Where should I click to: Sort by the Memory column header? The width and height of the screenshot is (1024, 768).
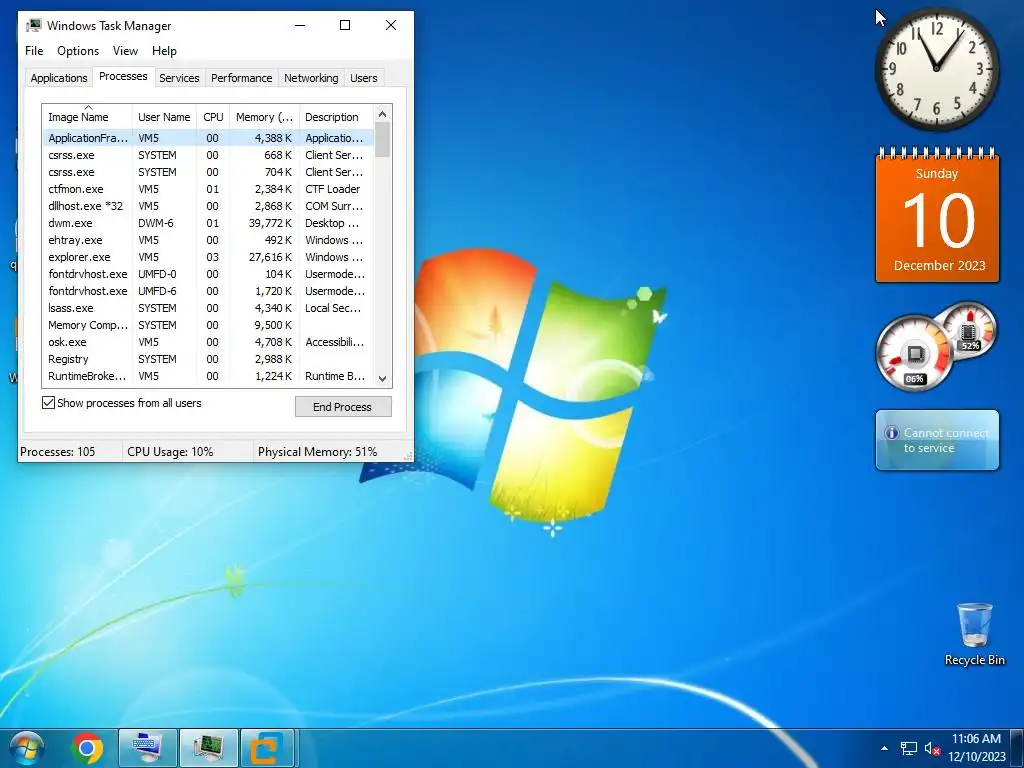pos(264,117)
